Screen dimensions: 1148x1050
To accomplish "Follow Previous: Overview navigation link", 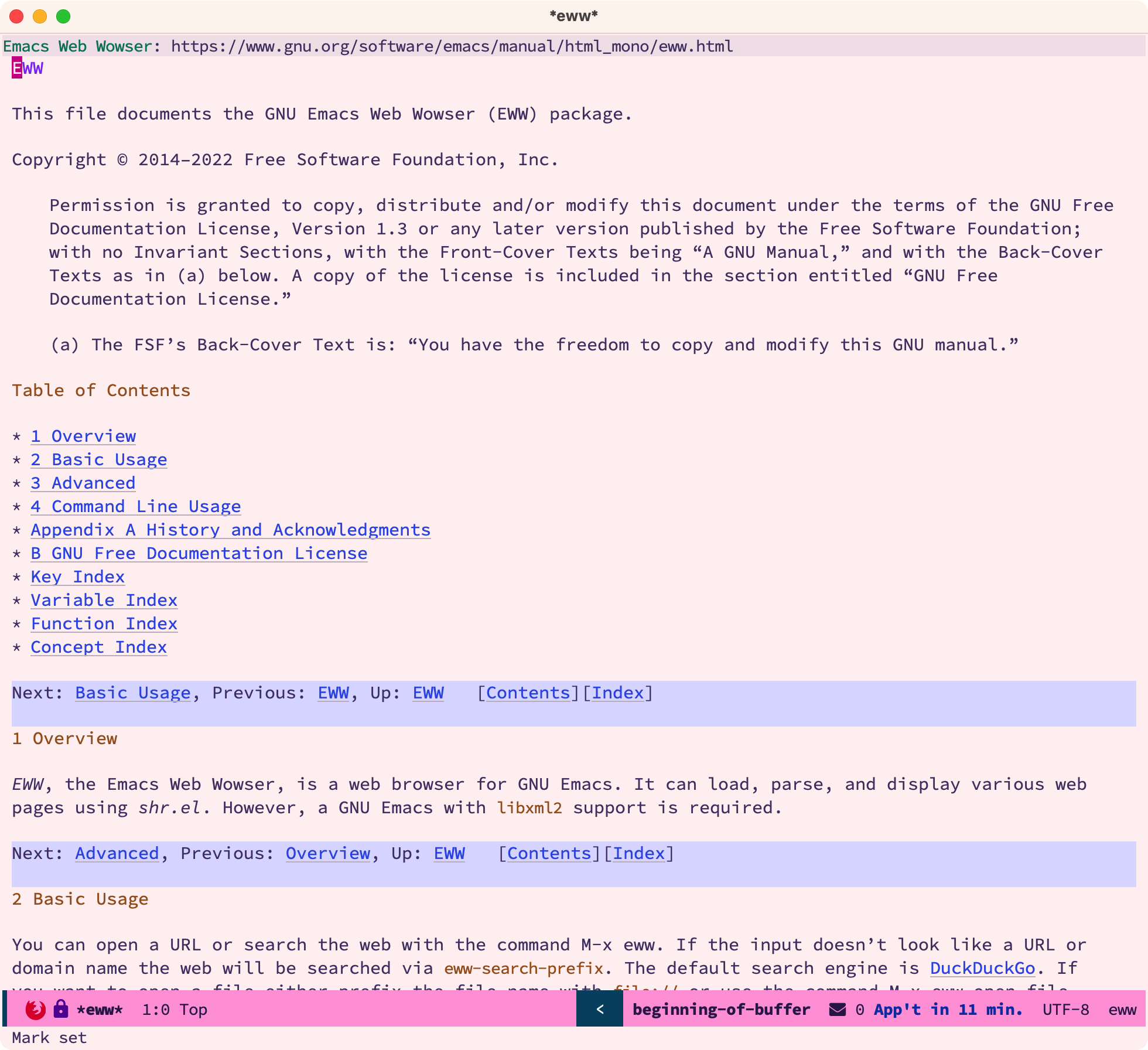I will pyautogui.click(x=328, y=853).
